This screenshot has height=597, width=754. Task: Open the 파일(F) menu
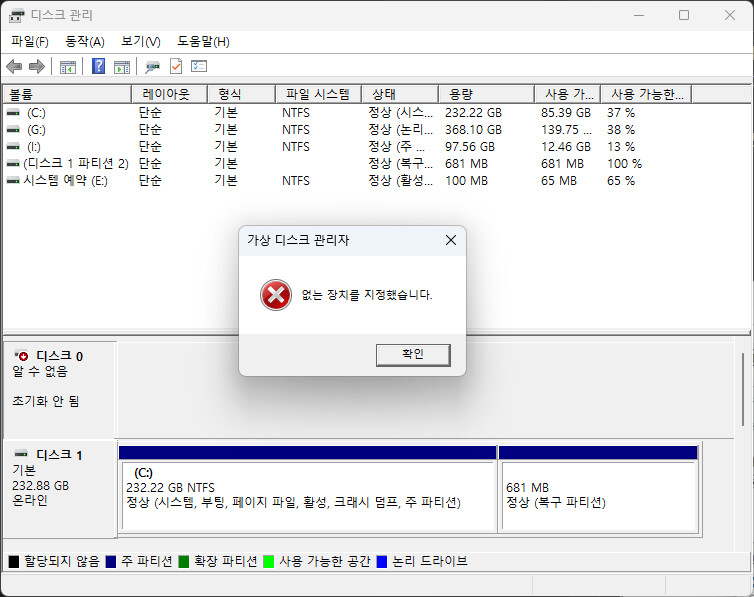tap(30, 42)
